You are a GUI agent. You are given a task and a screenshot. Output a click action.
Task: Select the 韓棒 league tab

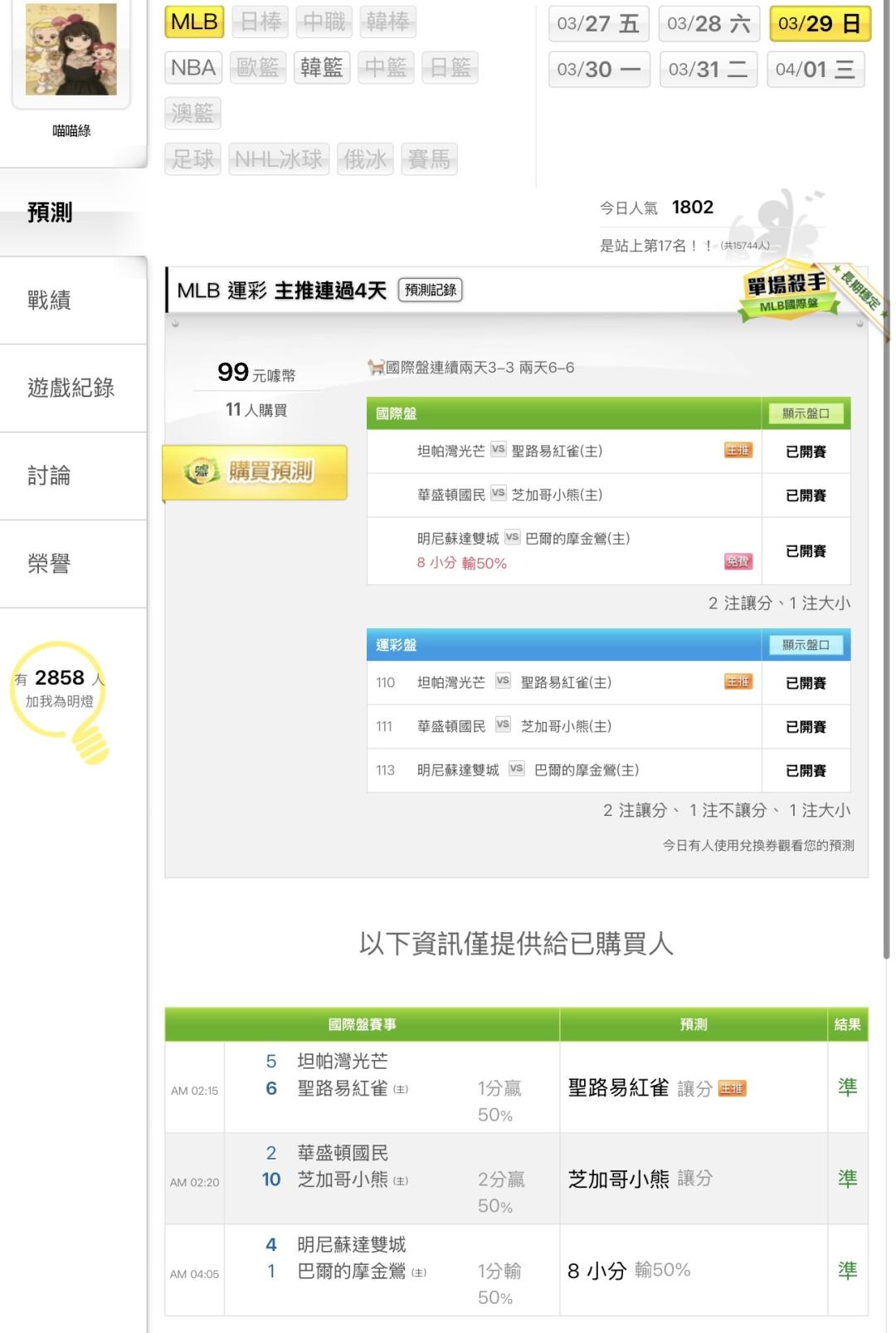coord(387,22)
